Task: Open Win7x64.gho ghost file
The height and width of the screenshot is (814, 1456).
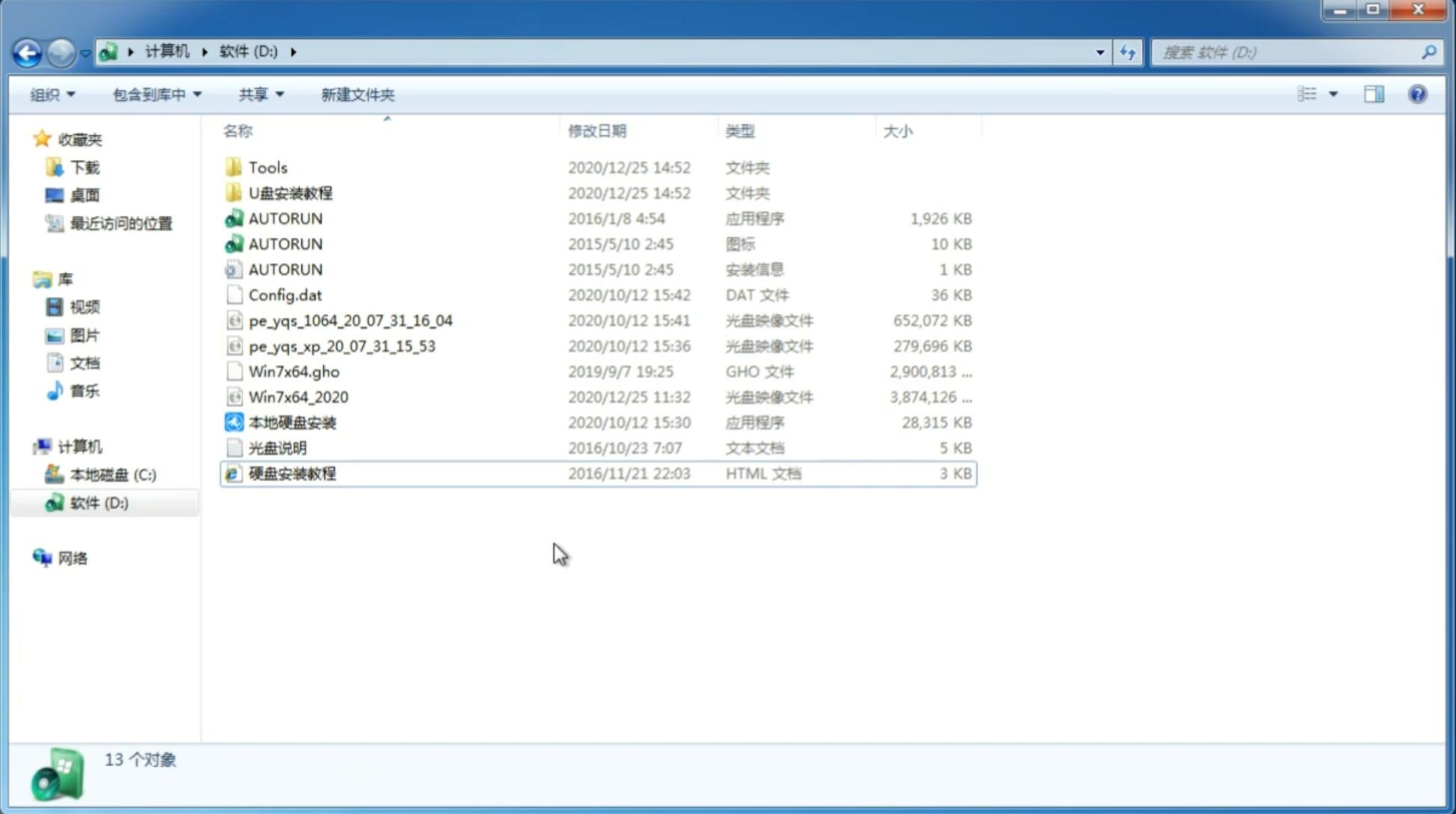Action: 294,371
